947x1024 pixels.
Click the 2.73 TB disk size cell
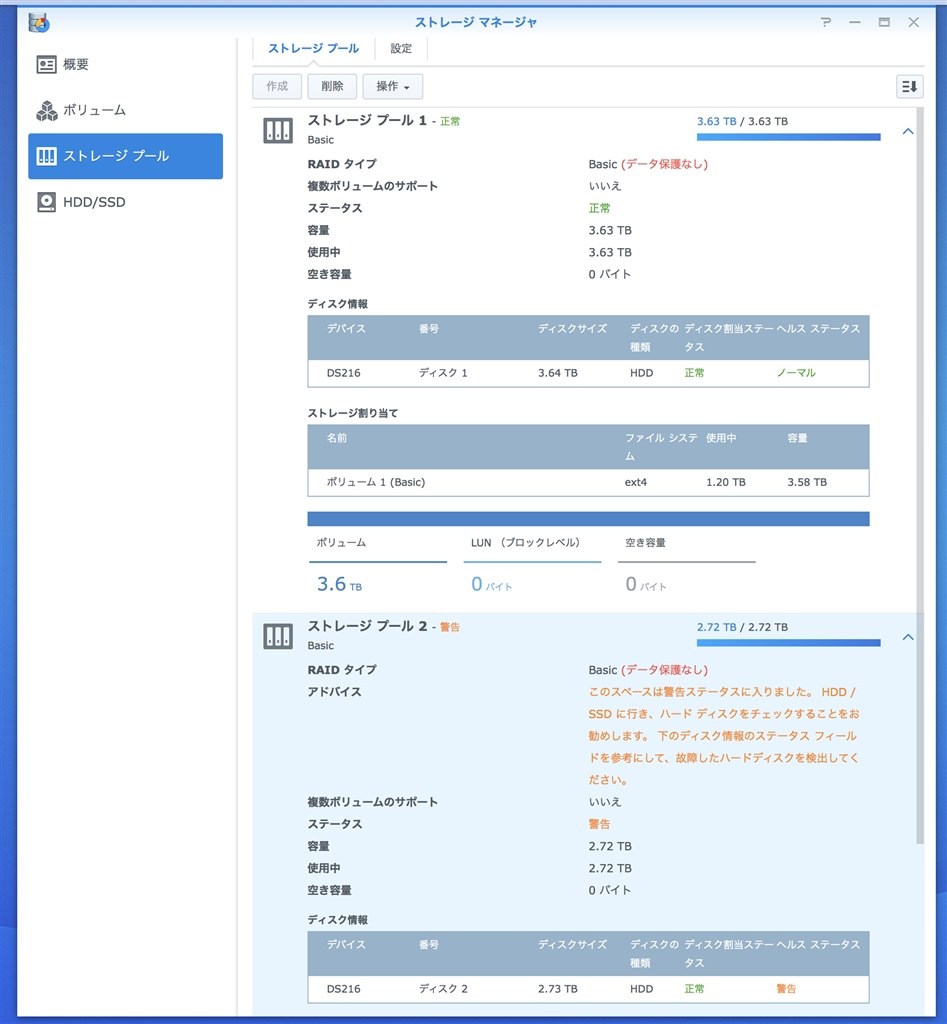(558, 989)
